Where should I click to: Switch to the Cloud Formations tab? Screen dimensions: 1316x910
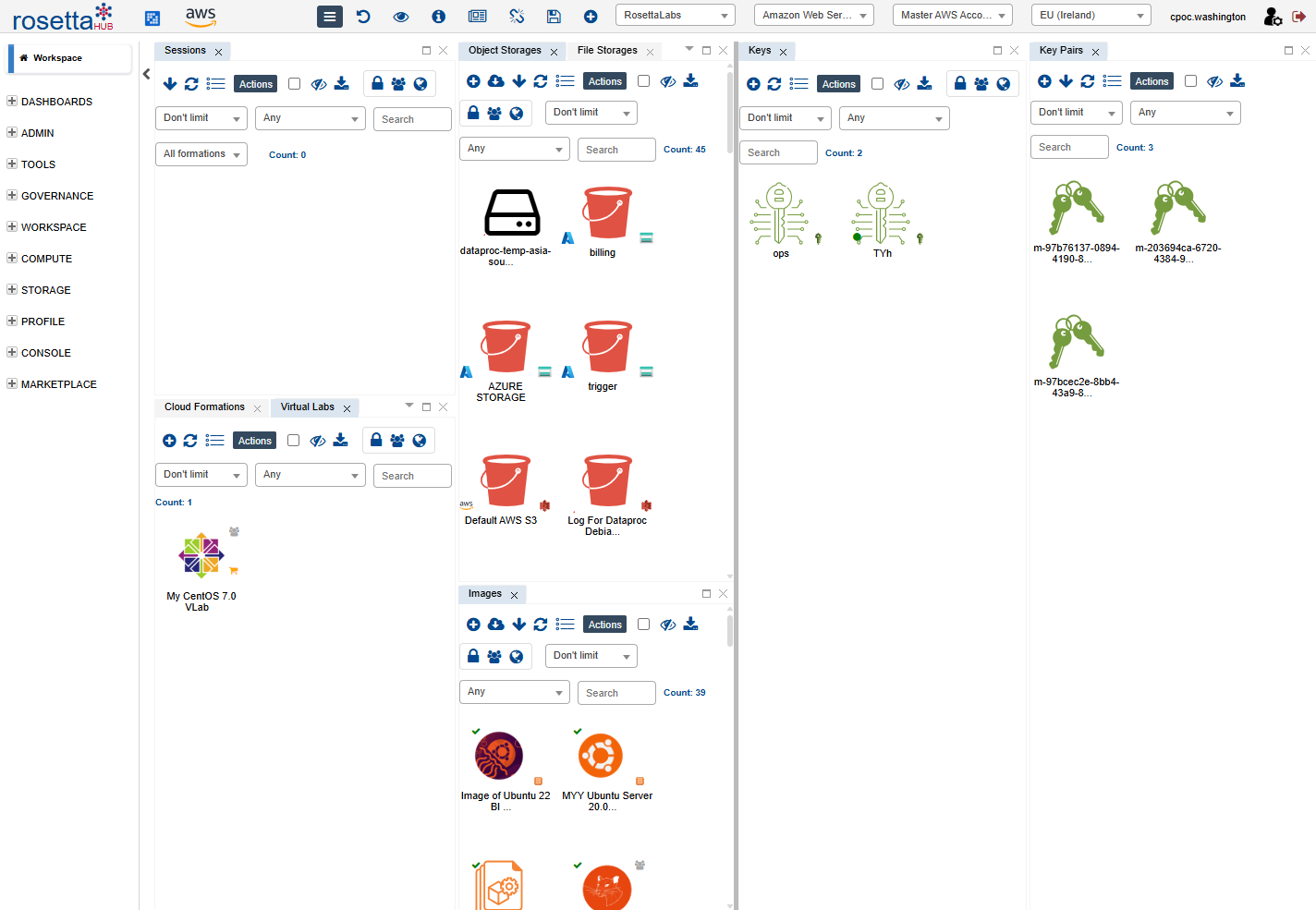tap(204, 407)
